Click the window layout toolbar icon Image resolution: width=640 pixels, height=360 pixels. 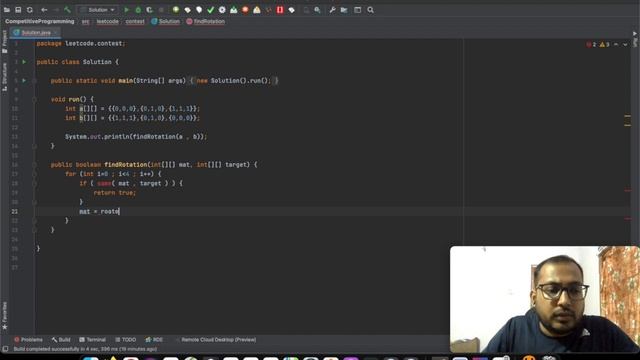point(358,10)
